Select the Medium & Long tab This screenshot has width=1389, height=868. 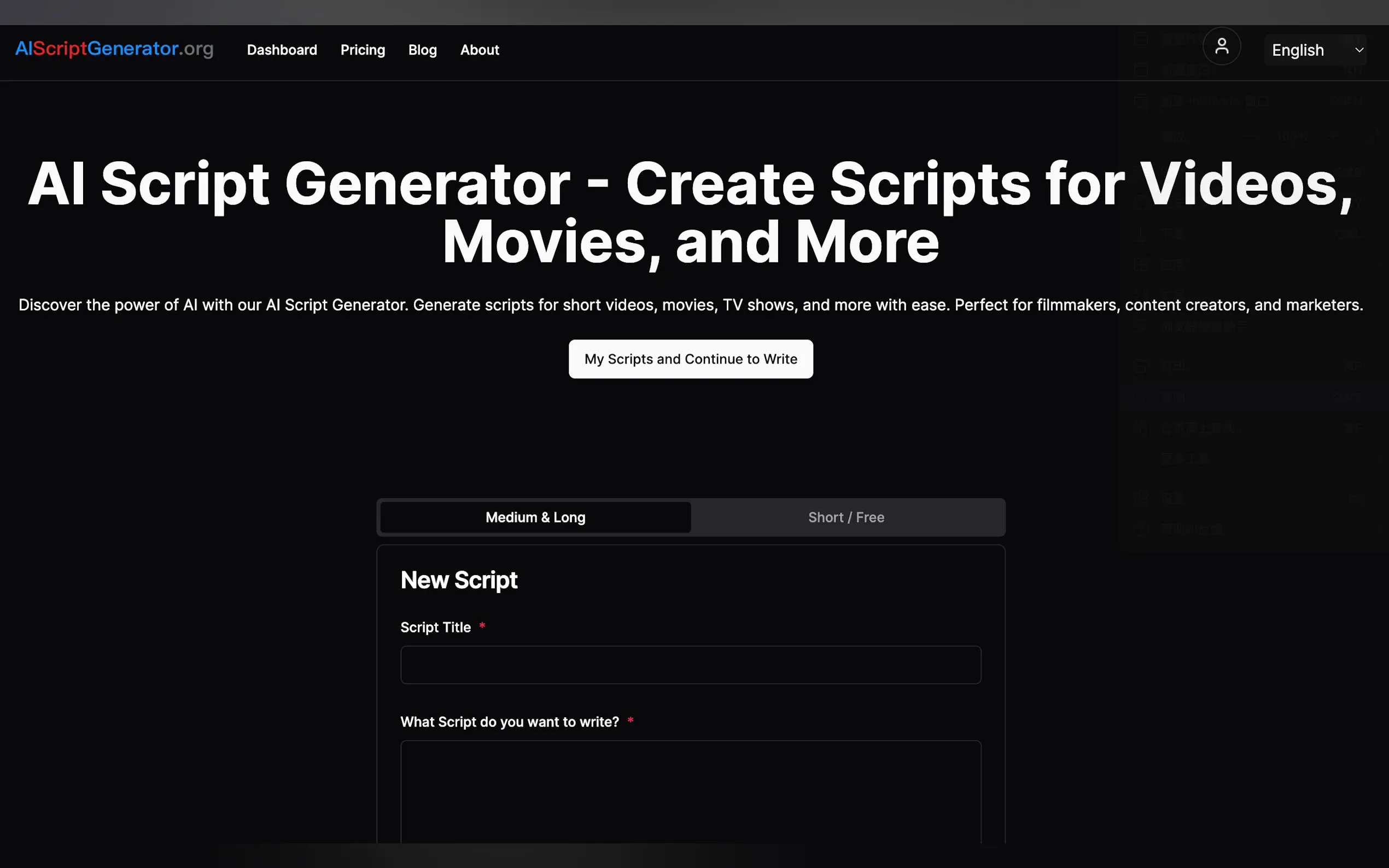(x=535, y=517)
